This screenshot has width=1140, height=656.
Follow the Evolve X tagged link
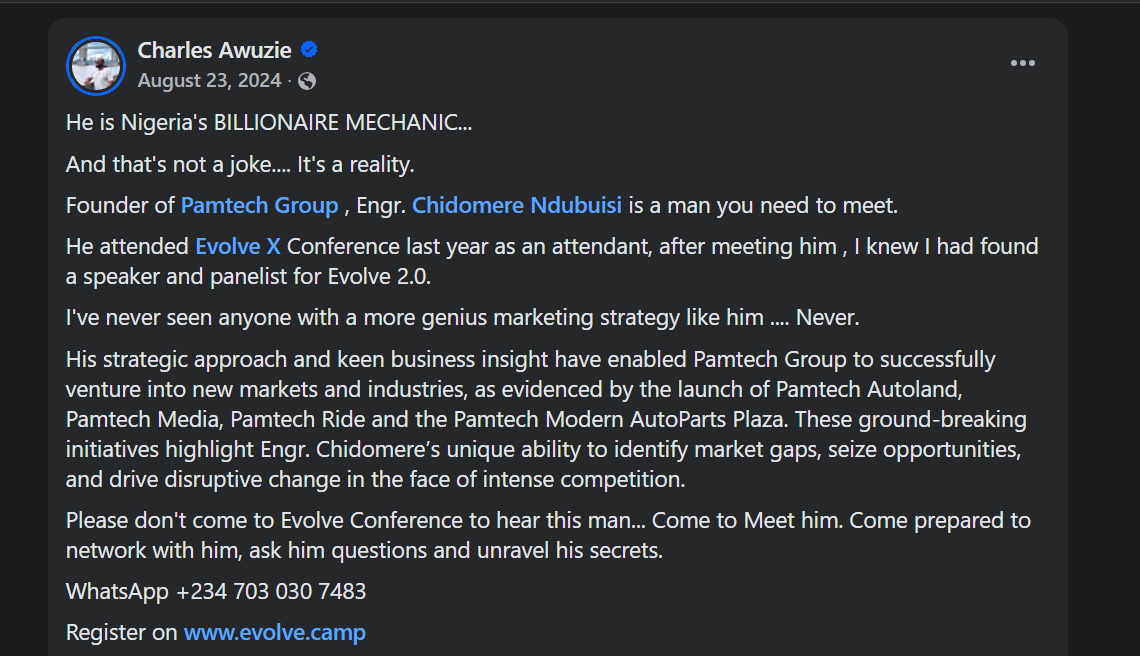[237, 246]
